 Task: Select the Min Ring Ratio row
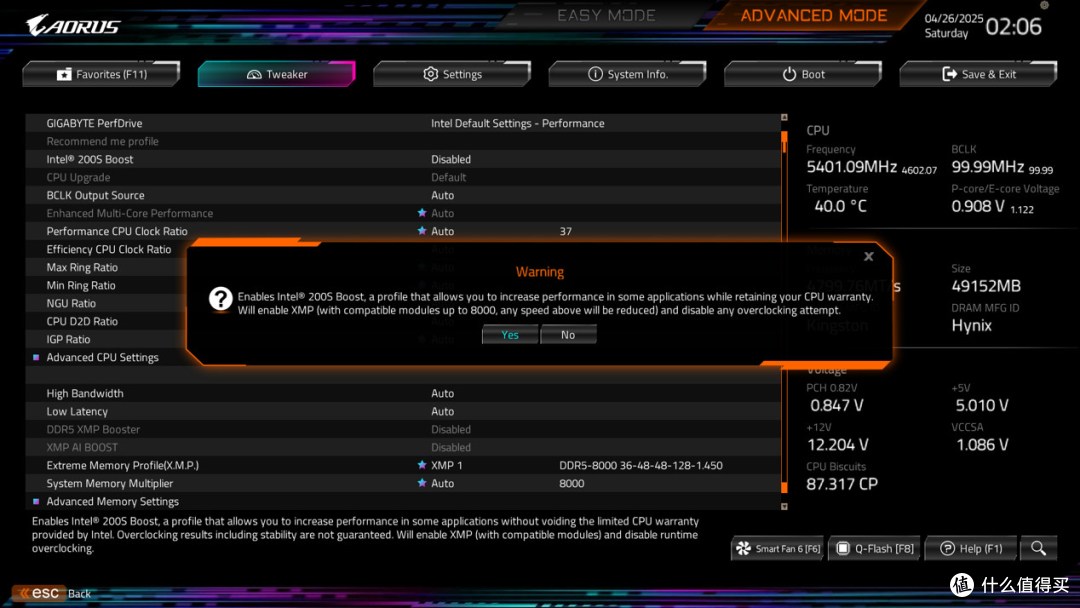point(106,285)
